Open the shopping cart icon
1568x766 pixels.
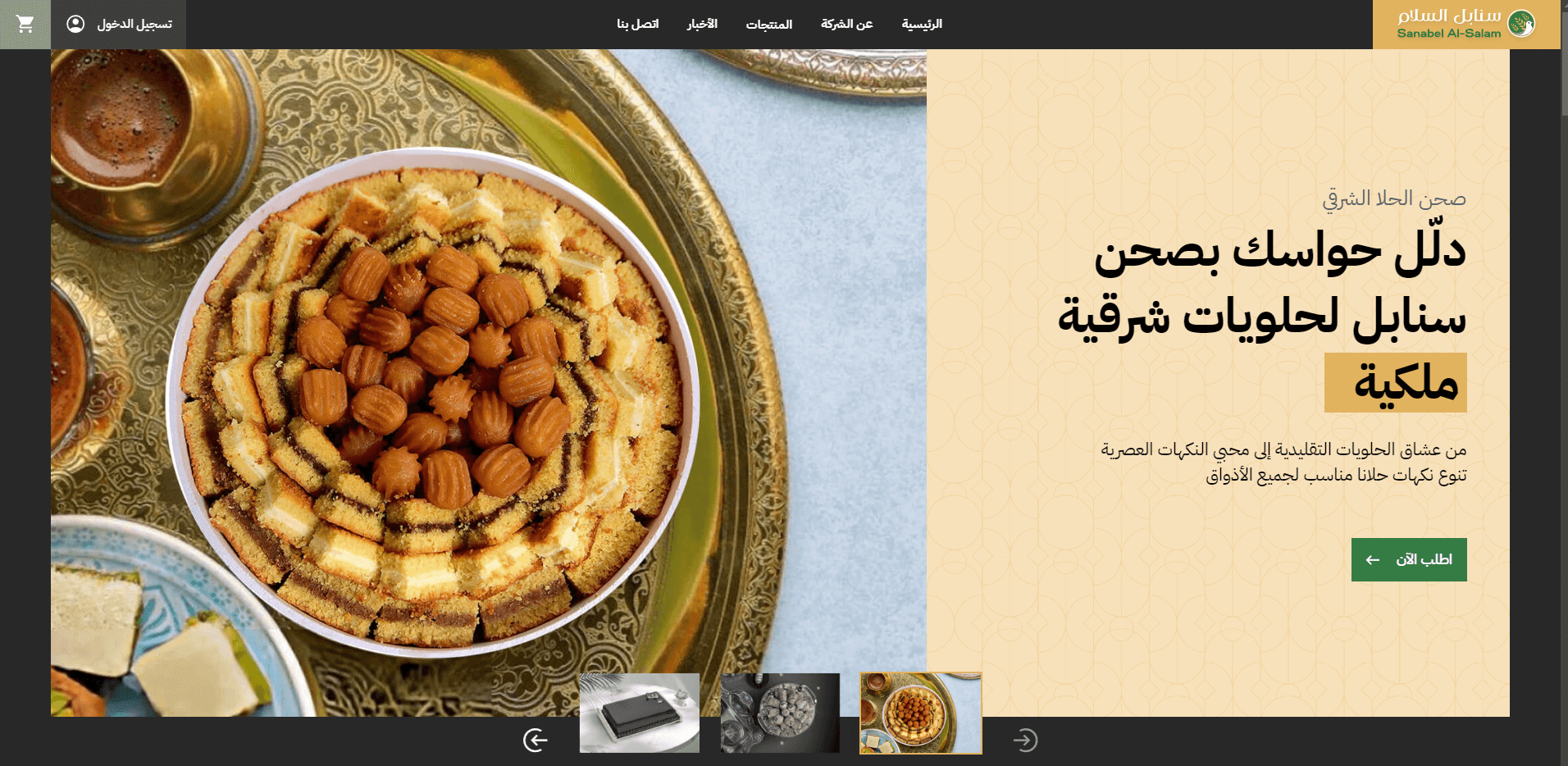point(25,25)
